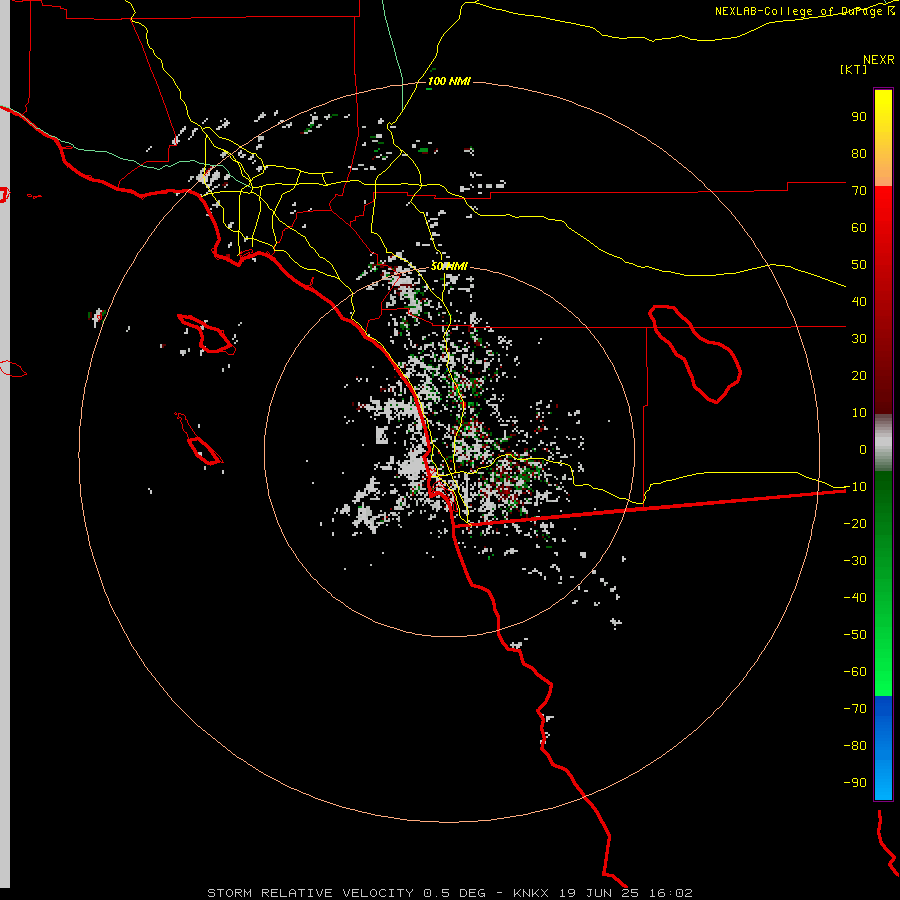Click the -30 value on the velocity scale
Viewport: 900px width, 900px height.
click(855, 561)
